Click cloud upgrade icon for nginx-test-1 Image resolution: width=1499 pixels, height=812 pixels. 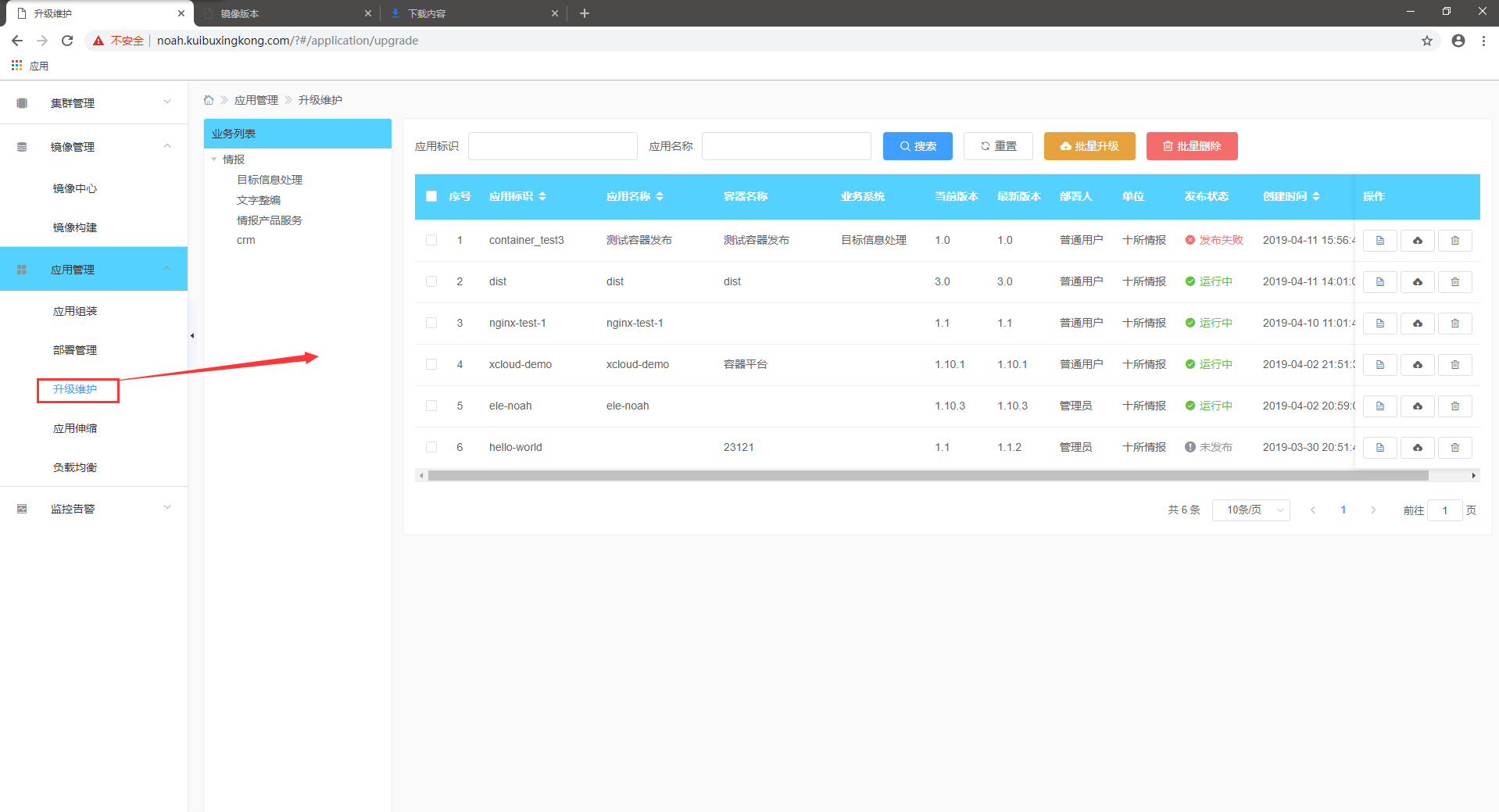1418,324
